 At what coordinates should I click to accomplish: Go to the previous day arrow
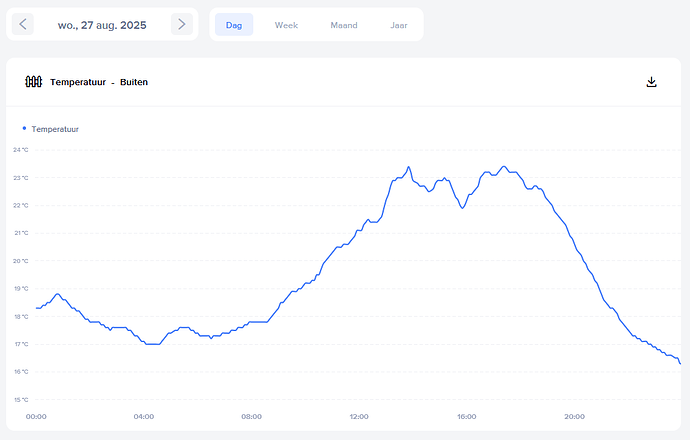point(25,24)
